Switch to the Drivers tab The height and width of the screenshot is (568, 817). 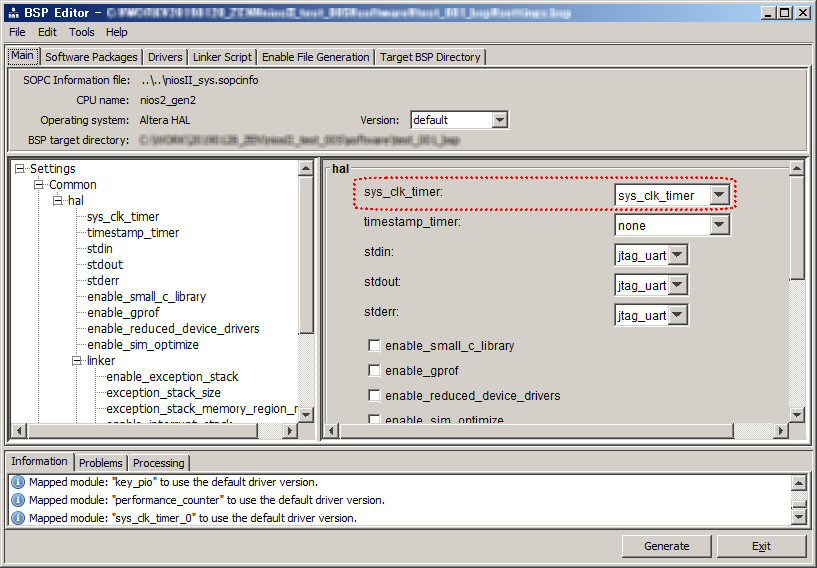pyautogui.click(x=165, y=57)
